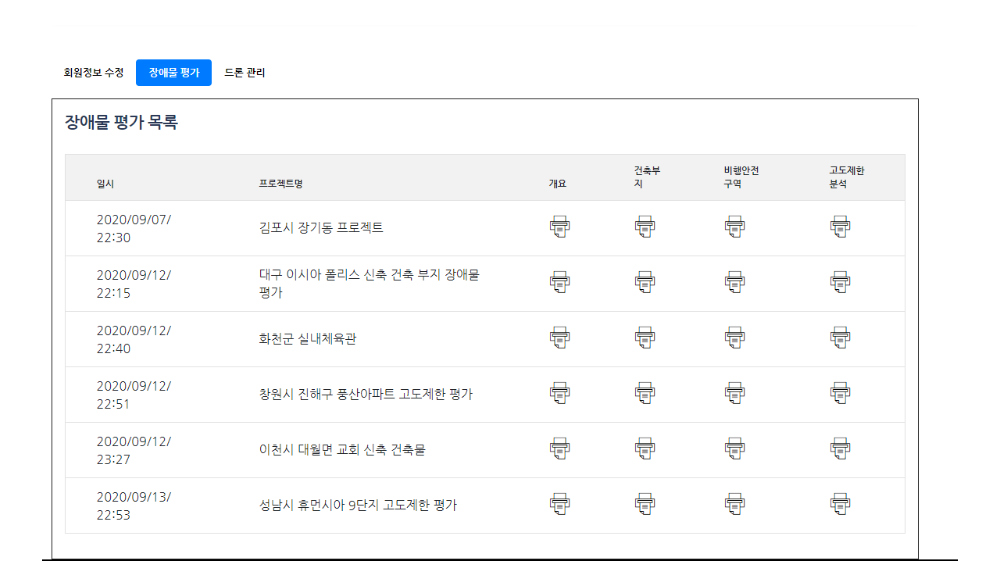Image resolution: width=1000 pixels, height=585 pixels.
Task: Open project 김포시 장기동 프로젝트
Action: click(321, 228)
